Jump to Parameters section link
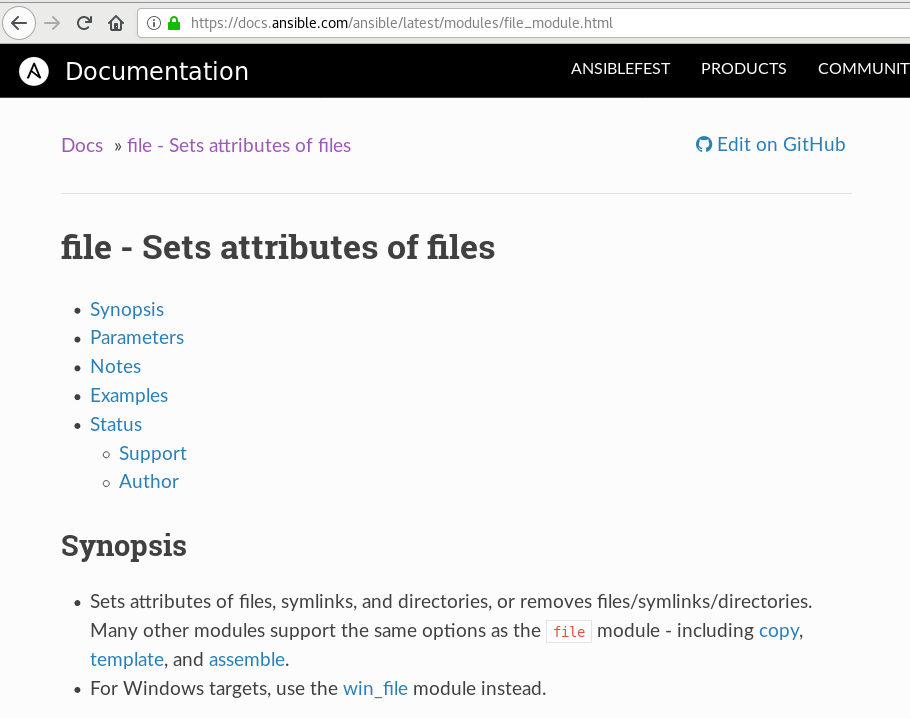The image size is (910, 718). (137, 338)
